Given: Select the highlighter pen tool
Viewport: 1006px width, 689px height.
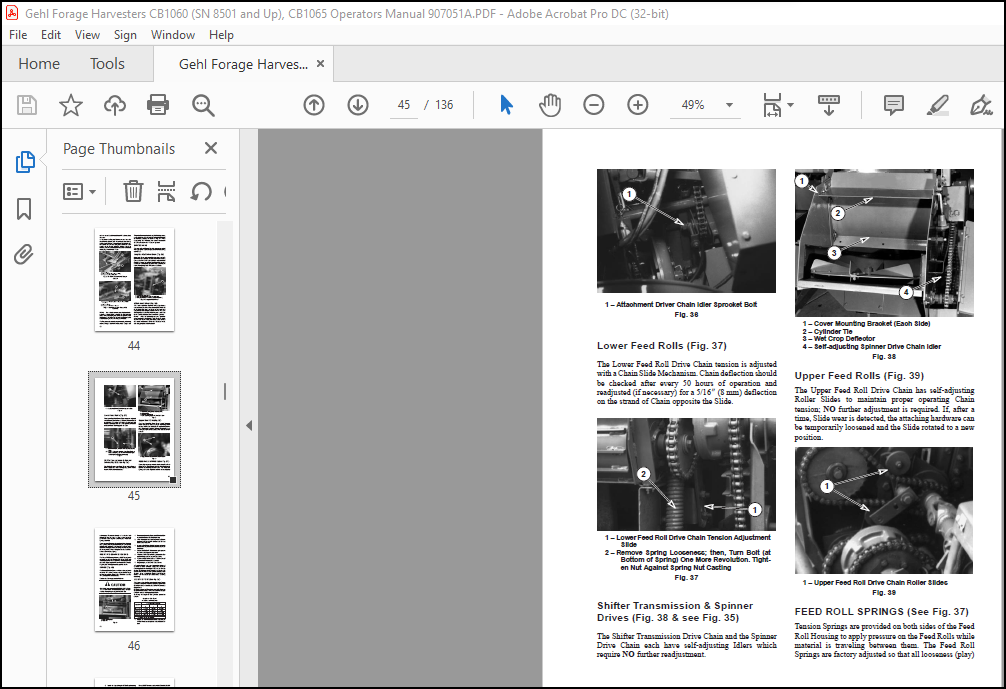Looking at the screenshot, I should click(x=938, y=105).
